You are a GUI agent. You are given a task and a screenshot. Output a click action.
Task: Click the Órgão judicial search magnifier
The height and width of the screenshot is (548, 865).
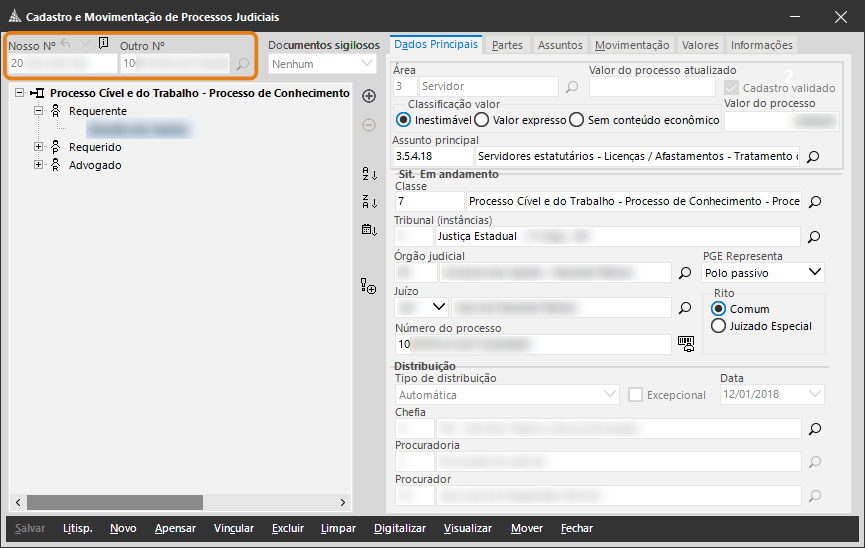coord(685,272)
